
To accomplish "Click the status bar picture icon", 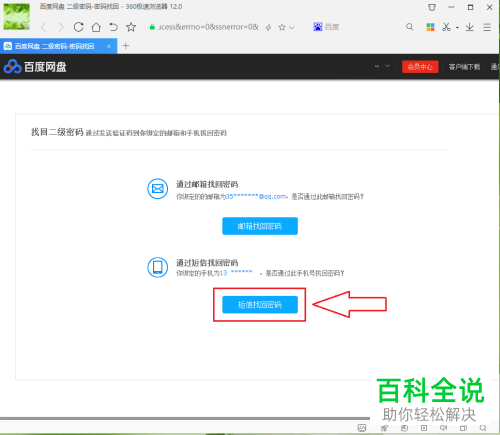I will (362, 428).
